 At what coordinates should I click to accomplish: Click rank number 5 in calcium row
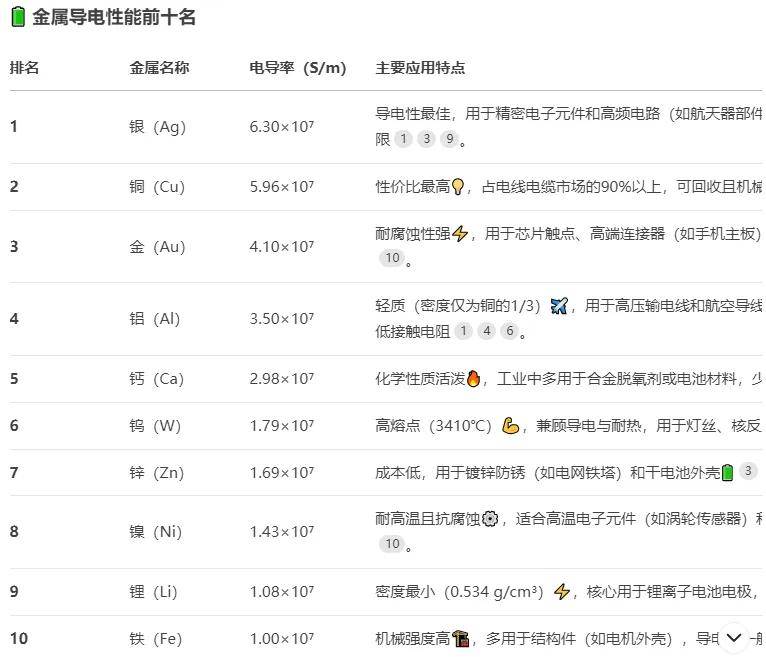(14, 379)
